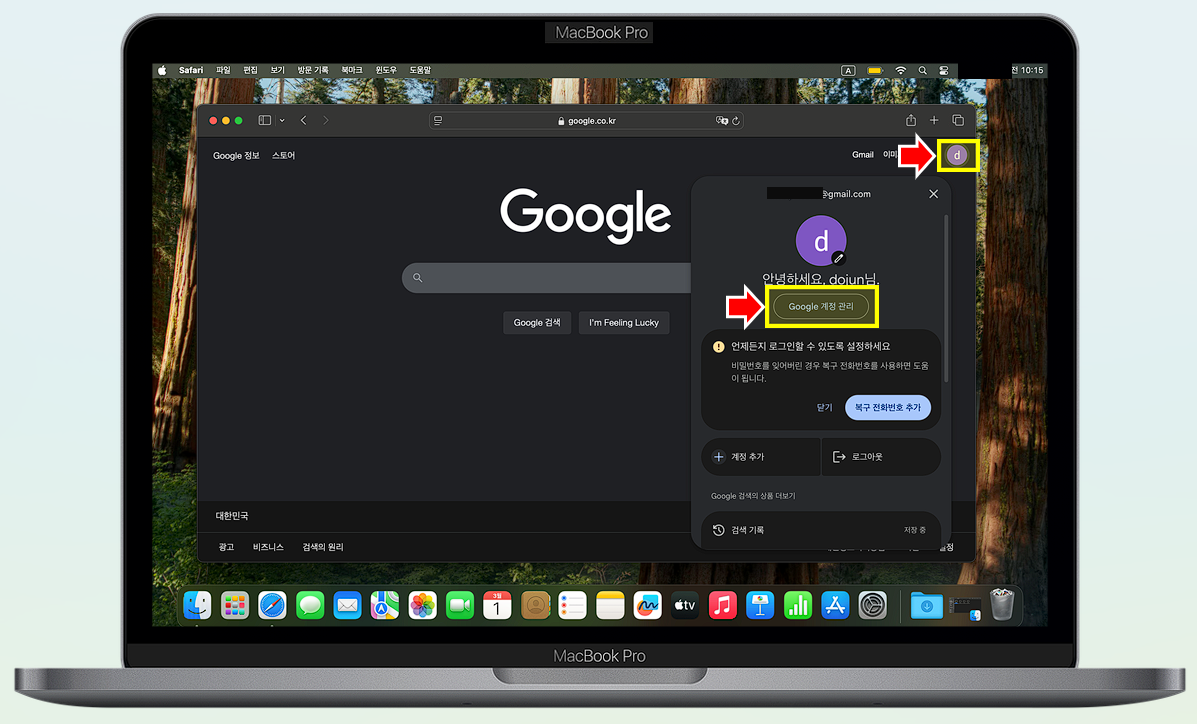Image resolution: width=1197 pixels, height=724 pixels.
Task: Click the 닫기 link in the warning card
Action: 824,407
